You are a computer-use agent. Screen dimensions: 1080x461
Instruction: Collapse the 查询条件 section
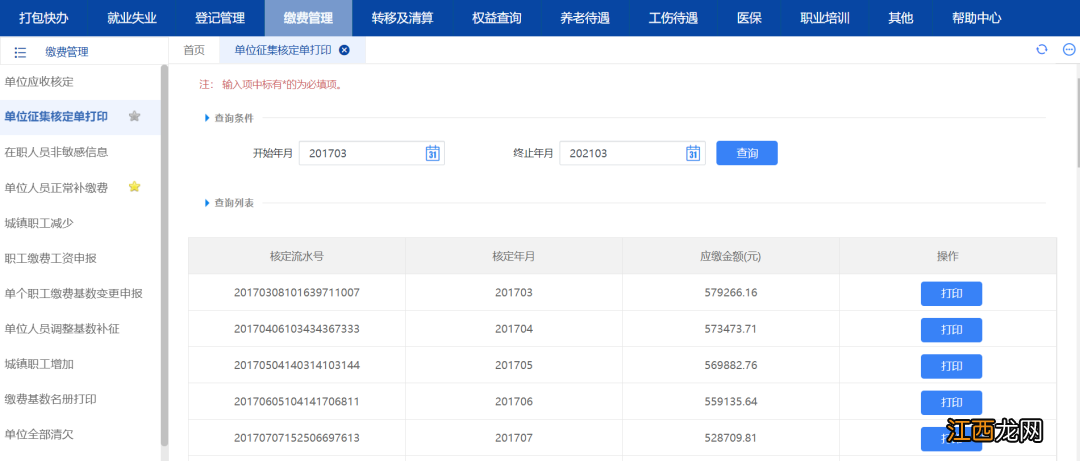(x=207, y=118)
